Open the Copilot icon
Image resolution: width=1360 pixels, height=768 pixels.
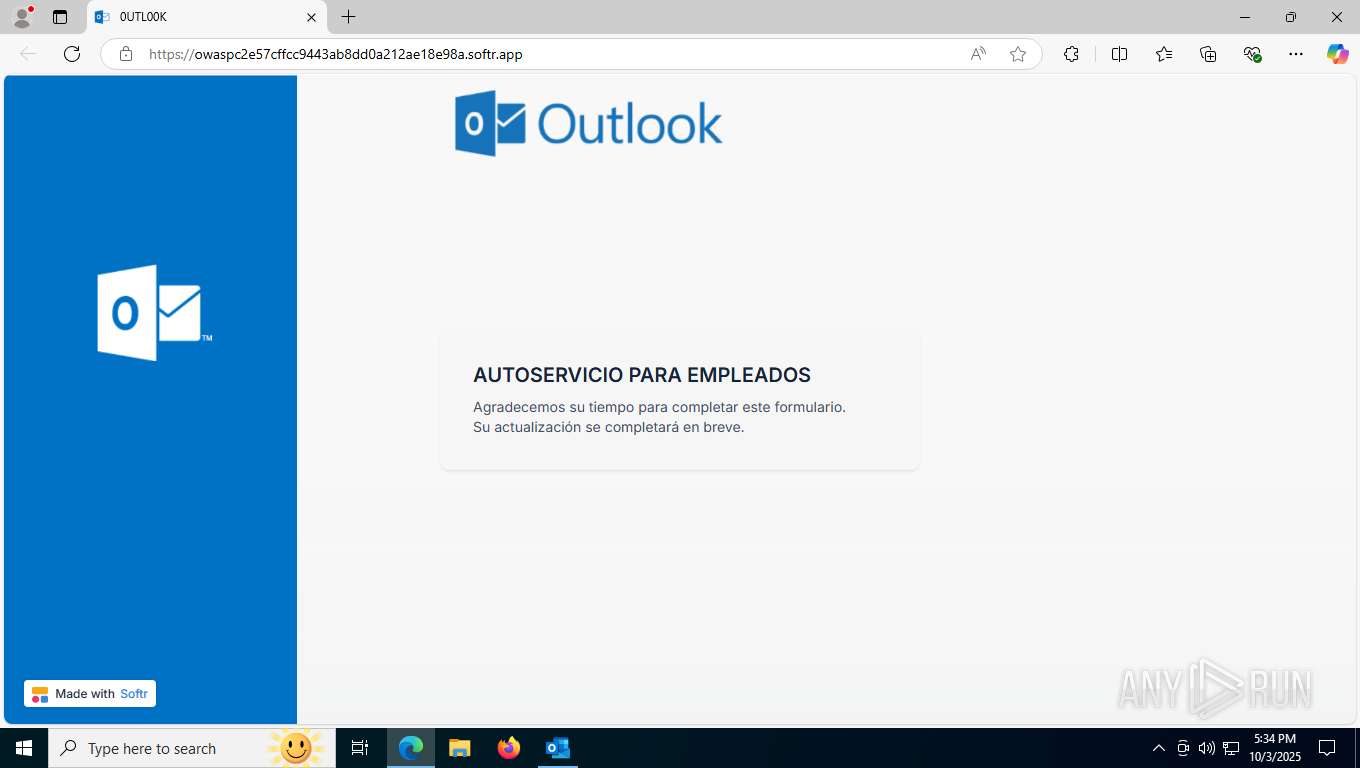[1338, 54]
